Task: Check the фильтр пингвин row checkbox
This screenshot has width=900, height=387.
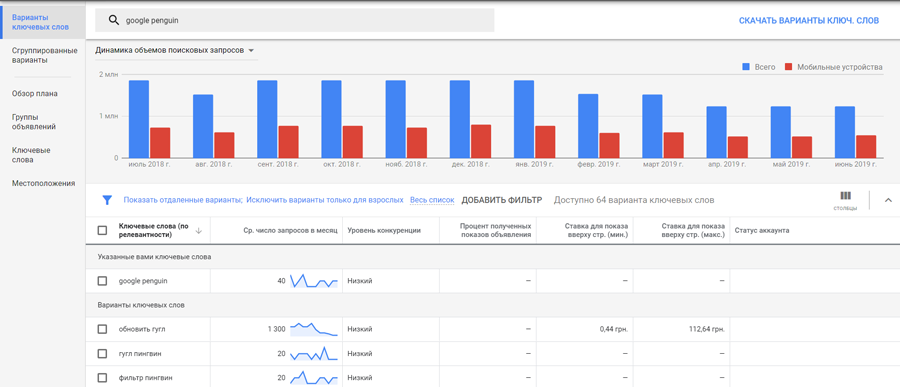Action: (102, 378)
